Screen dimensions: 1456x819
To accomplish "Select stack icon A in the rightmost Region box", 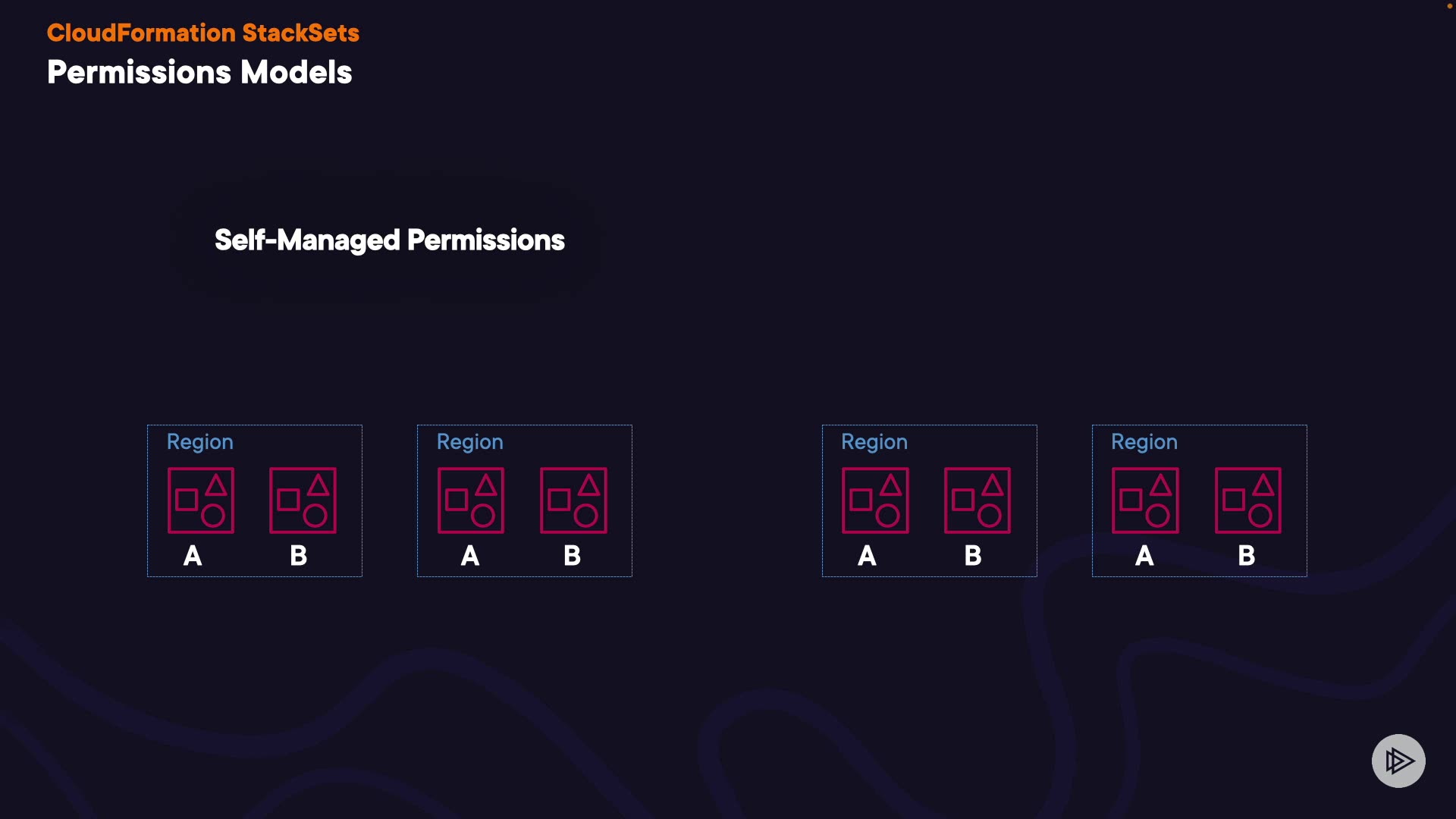I will pyautogui.click(x=1145, y=500).
